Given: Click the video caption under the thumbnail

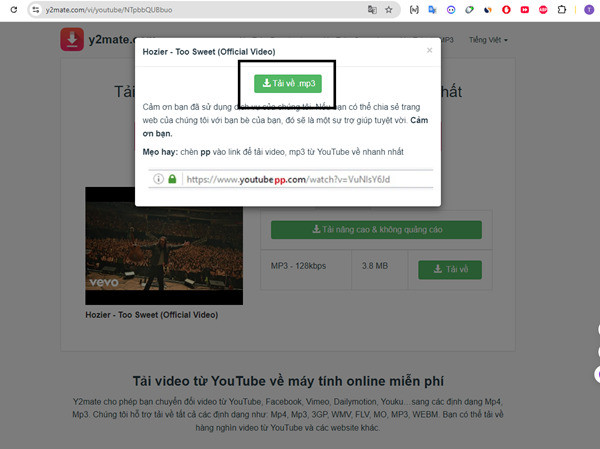Looking at the screenshot, I should [x=152, y=315].
